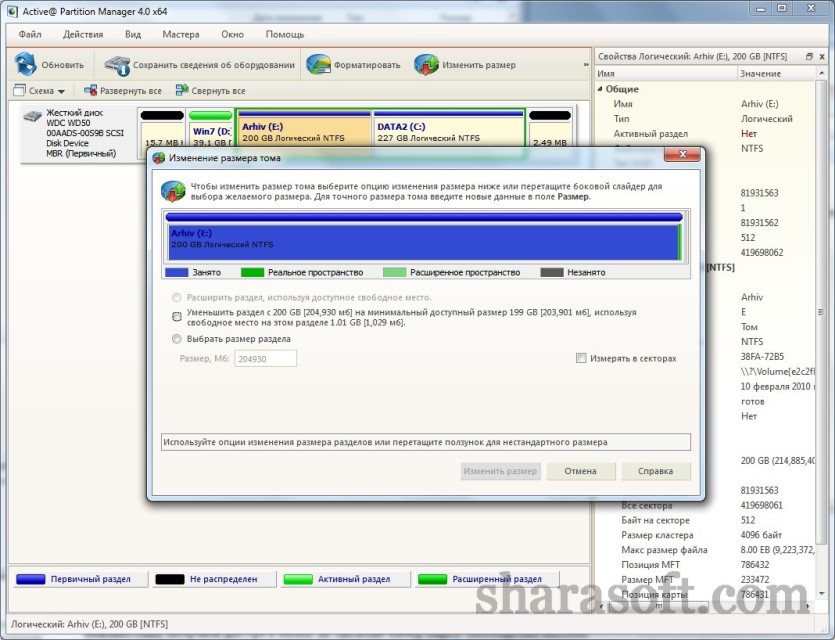Click the Свернуть все icon
This screenshot has width=835, height=640.
[182, 91]
